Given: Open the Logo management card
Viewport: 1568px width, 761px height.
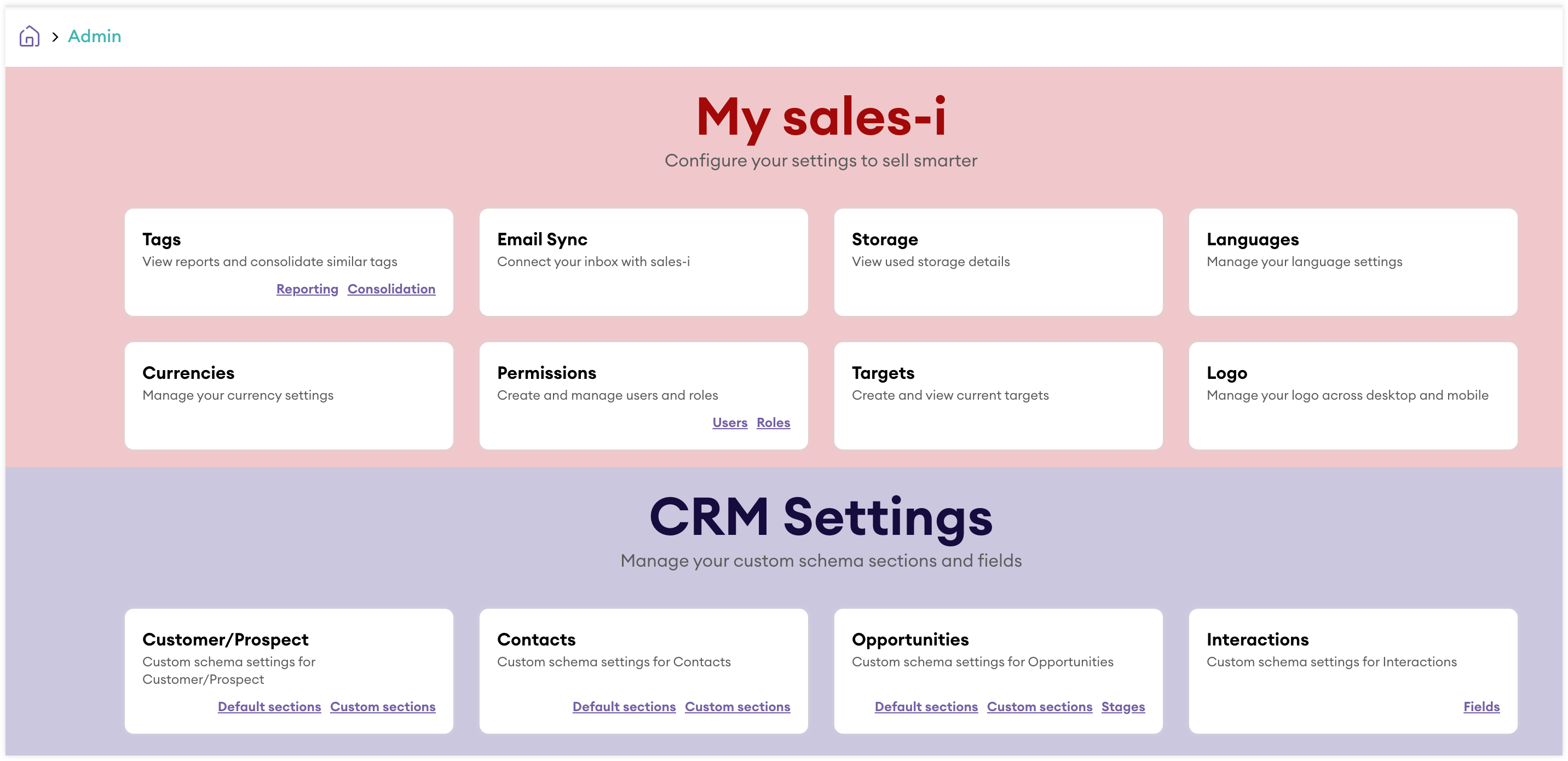Looking at the screenshot, I should pyautogui.click(x=1352, y=395).
